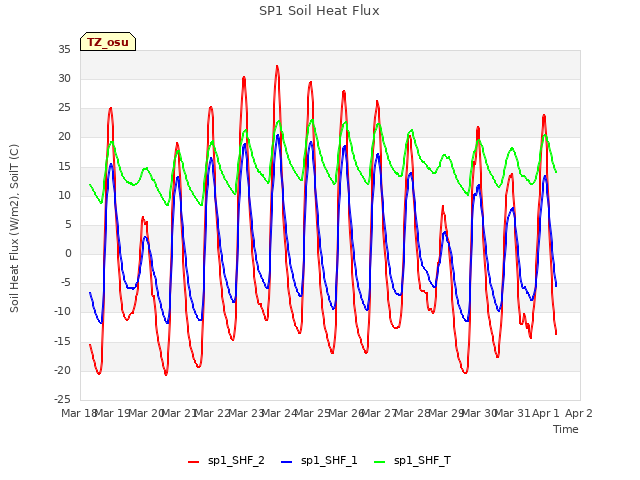Toggle the sp1_SHF_T legend label
The width and height of the screenshot is (640, 480).
422,460
